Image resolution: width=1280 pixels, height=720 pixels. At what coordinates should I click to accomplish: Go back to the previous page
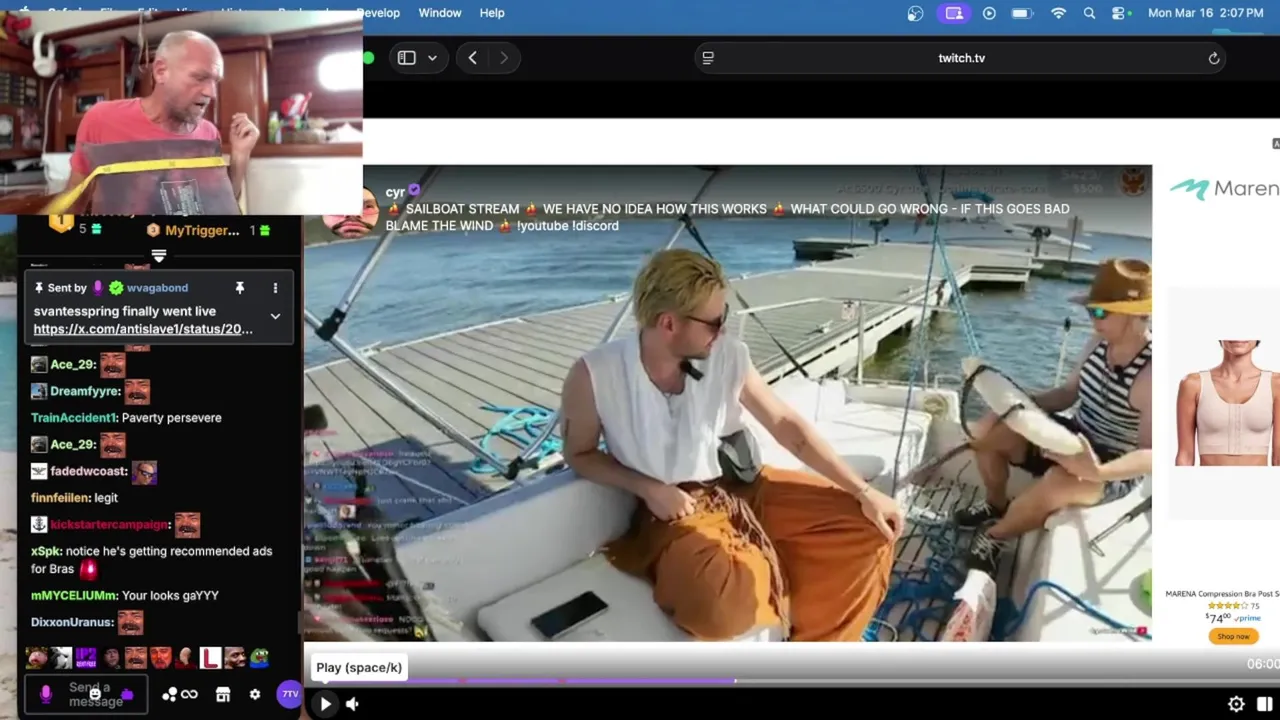point(472,58)
